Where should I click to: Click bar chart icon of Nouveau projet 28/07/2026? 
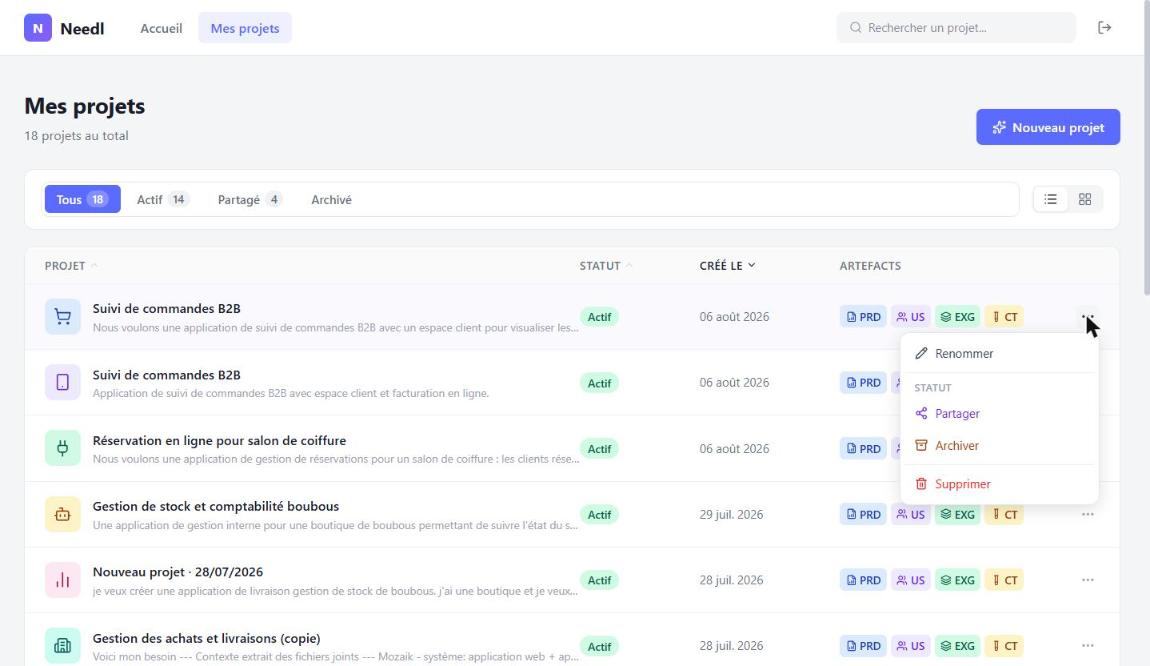62,580
